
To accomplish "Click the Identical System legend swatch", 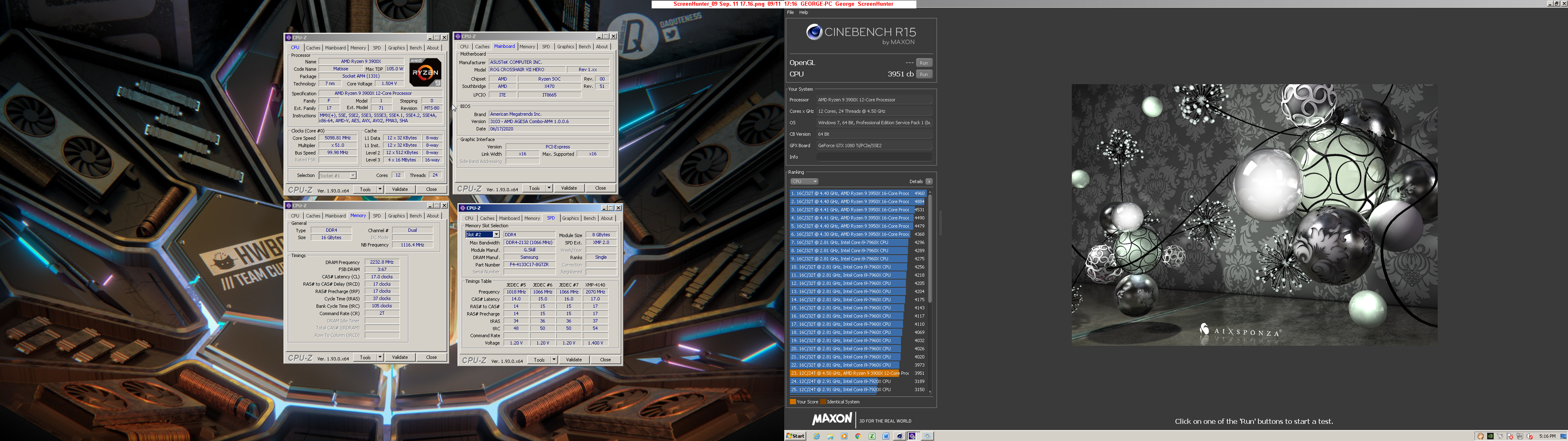I will tap(823, 402).
